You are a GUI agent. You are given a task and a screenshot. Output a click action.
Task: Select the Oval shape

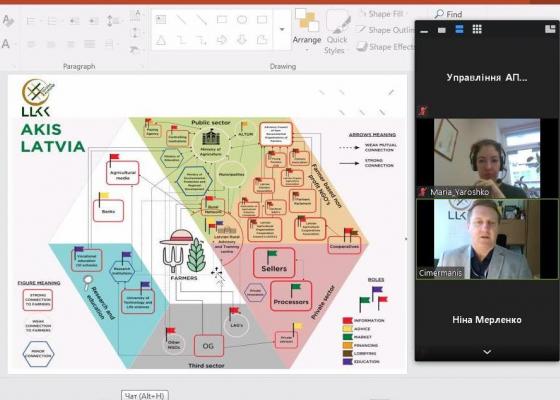[x=242, y=19]
